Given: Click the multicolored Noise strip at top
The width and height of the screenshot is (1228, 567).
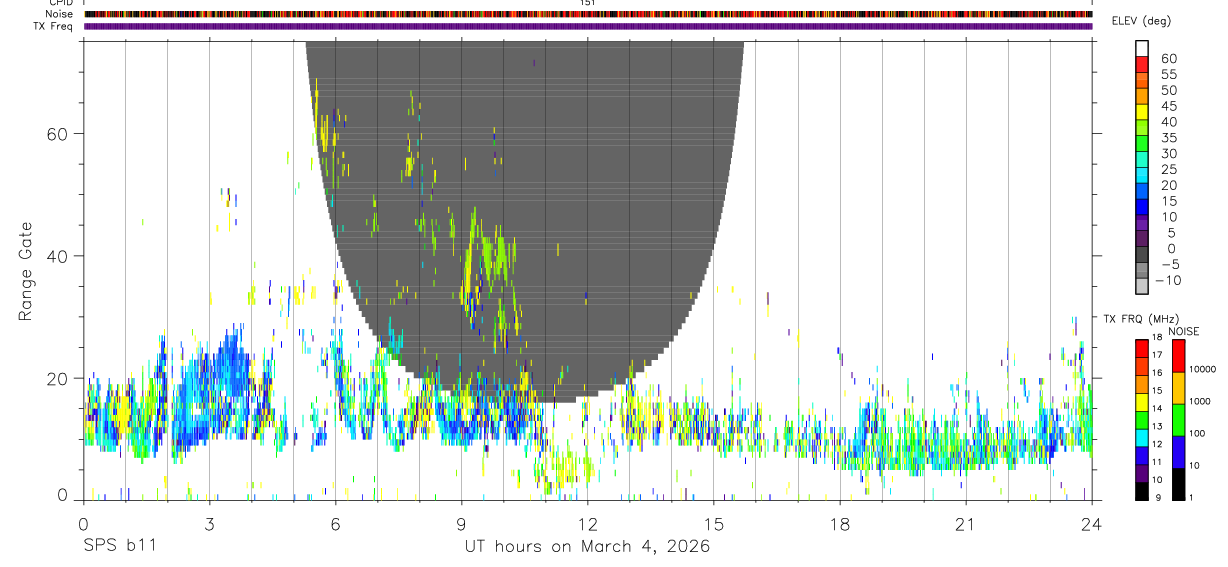Looking at the screenshot, I should (x=588, y=14).
